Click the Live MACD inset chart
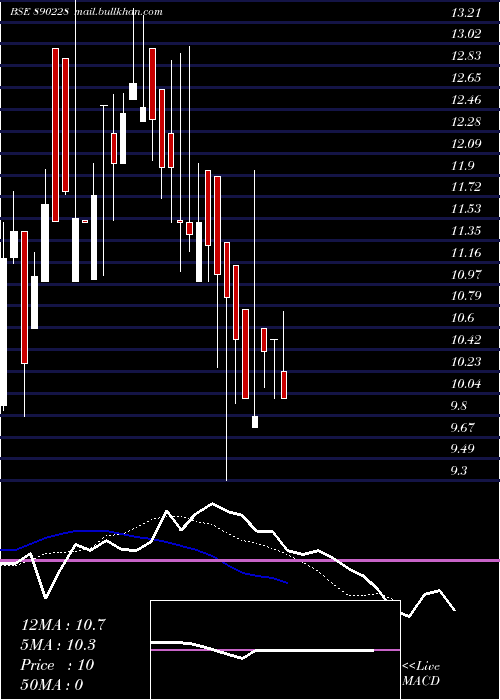 (275, 650)
